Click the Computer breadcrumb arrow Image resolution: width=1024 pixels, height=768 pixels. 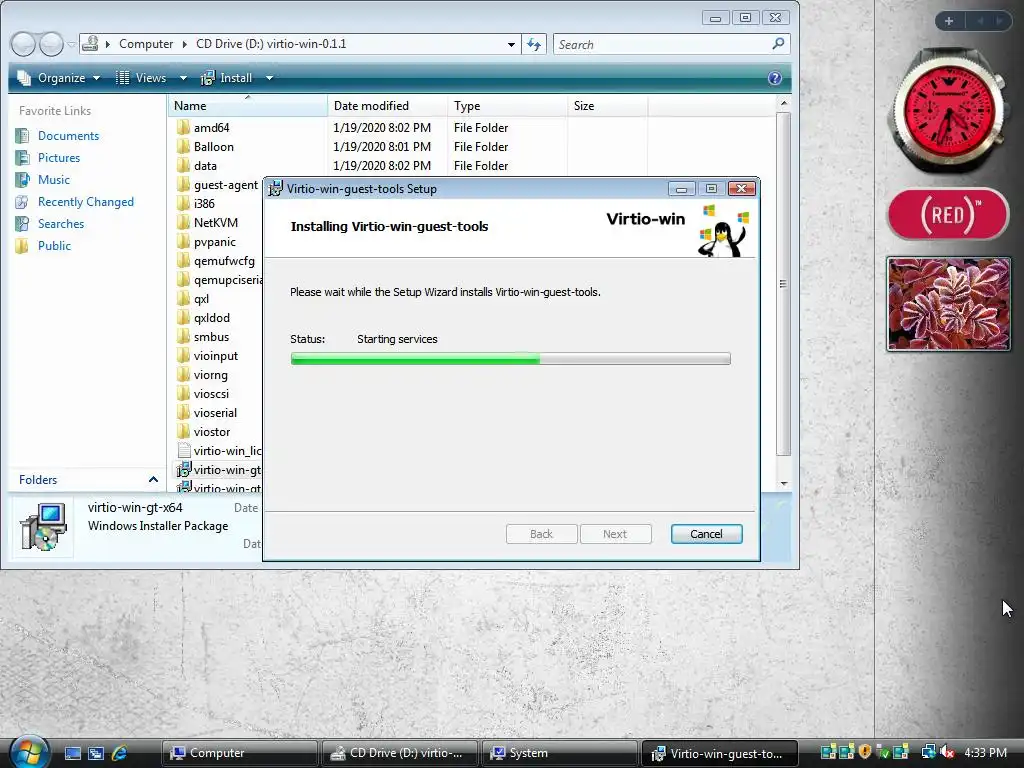(x=107, y=44)
